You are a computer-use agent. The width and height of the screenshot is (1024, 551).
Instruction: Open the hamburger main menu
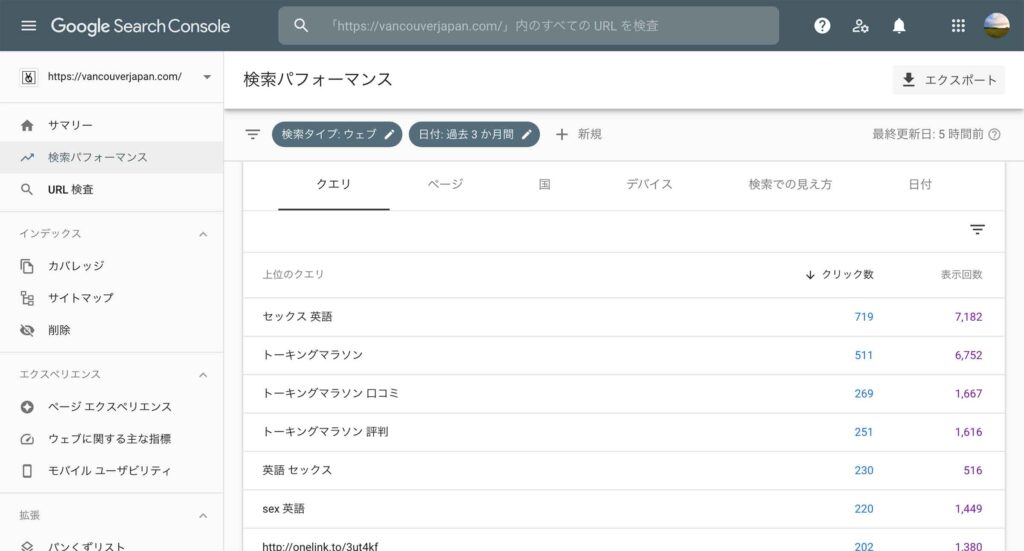(28, 26)
